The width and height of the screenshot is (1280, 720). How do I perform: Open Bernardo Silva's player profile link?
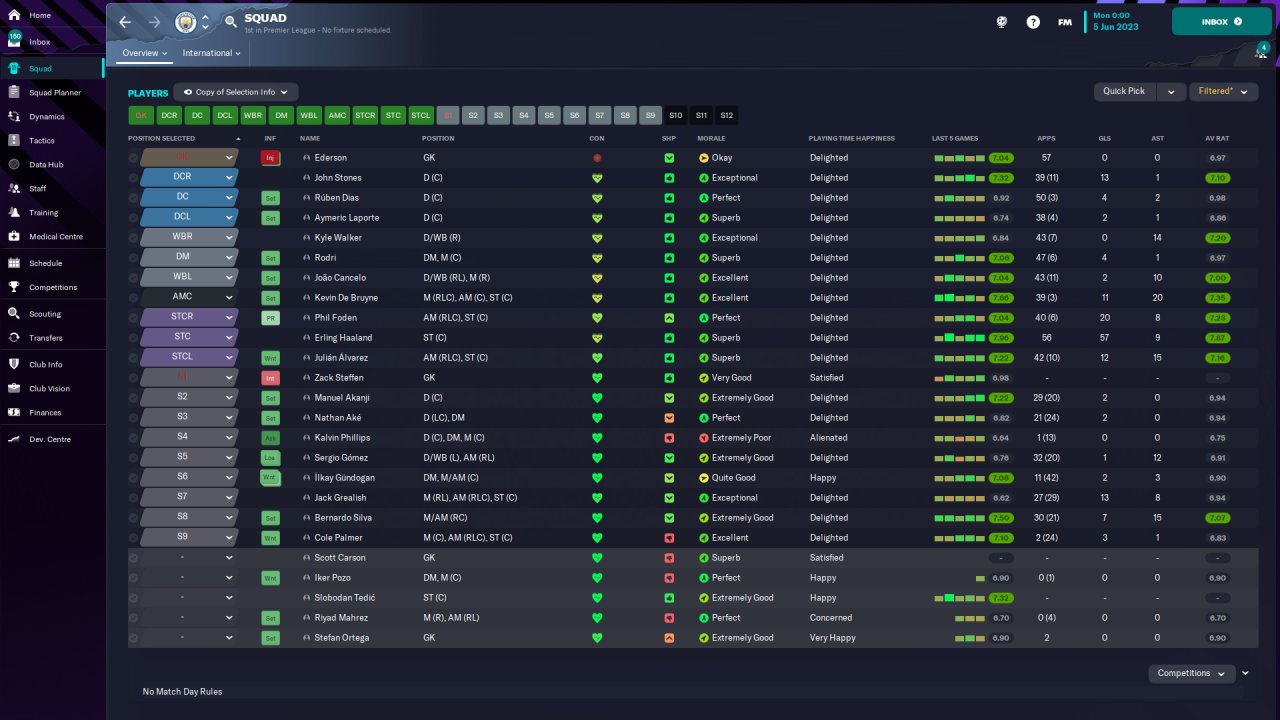(x=344, y=517)
